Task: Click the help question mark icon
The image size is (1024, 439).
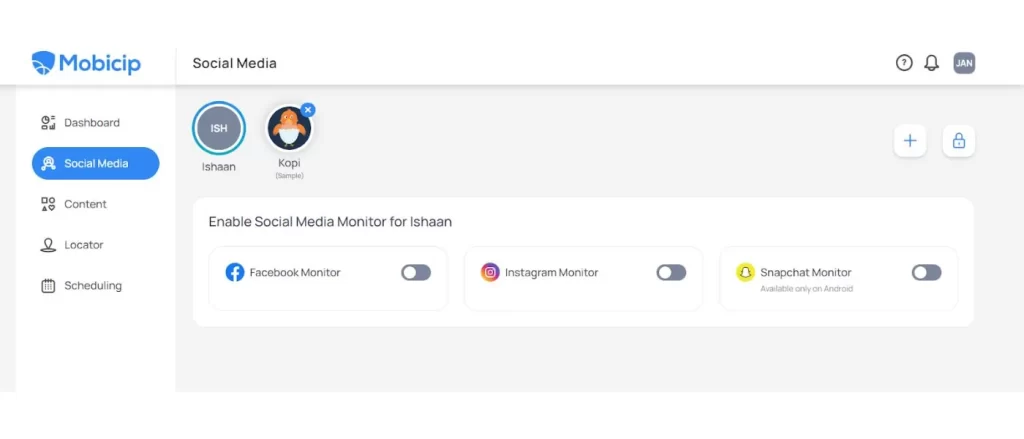Action: [904, 63]
